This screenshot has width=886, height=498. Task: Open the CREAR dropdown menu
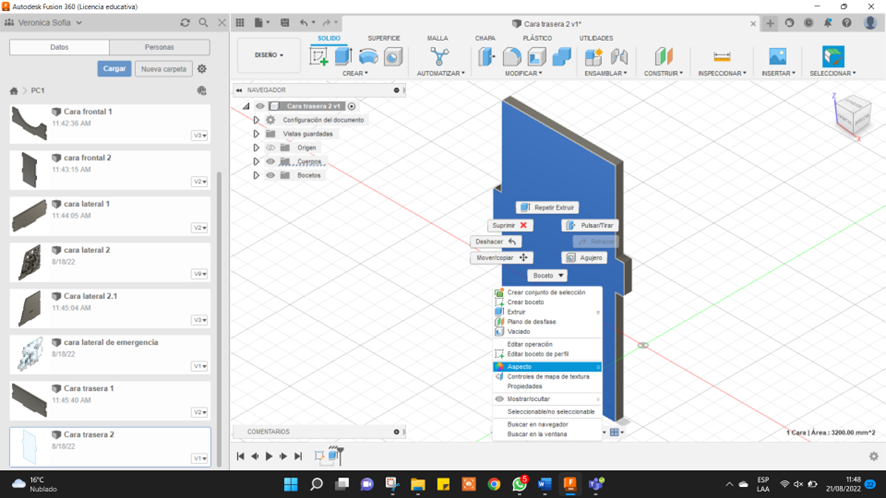pyautogui.click(x=355, y=73)
